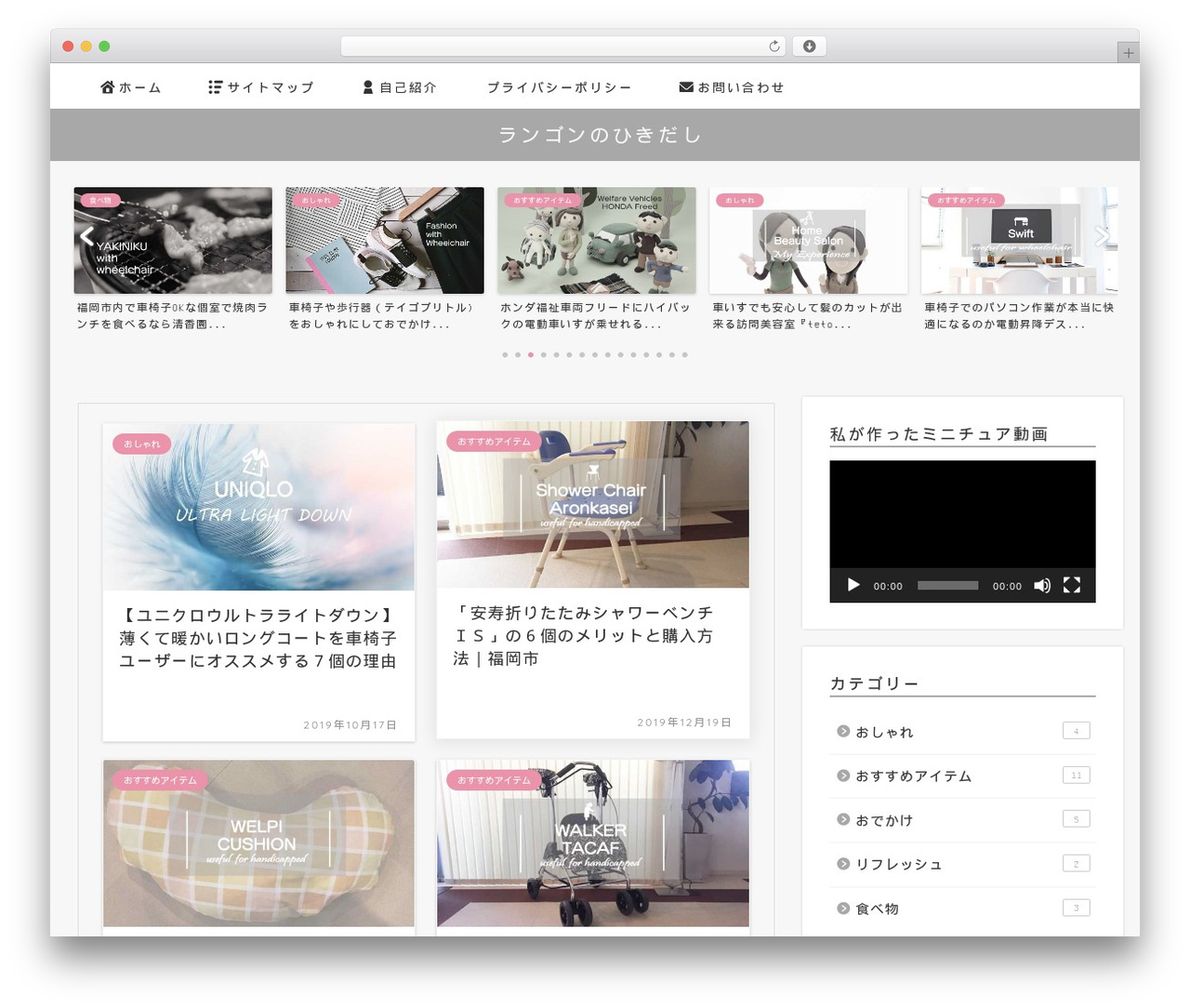
Task: Click the person icon beside 自己紹介
Action: click(x=368, y=87)
